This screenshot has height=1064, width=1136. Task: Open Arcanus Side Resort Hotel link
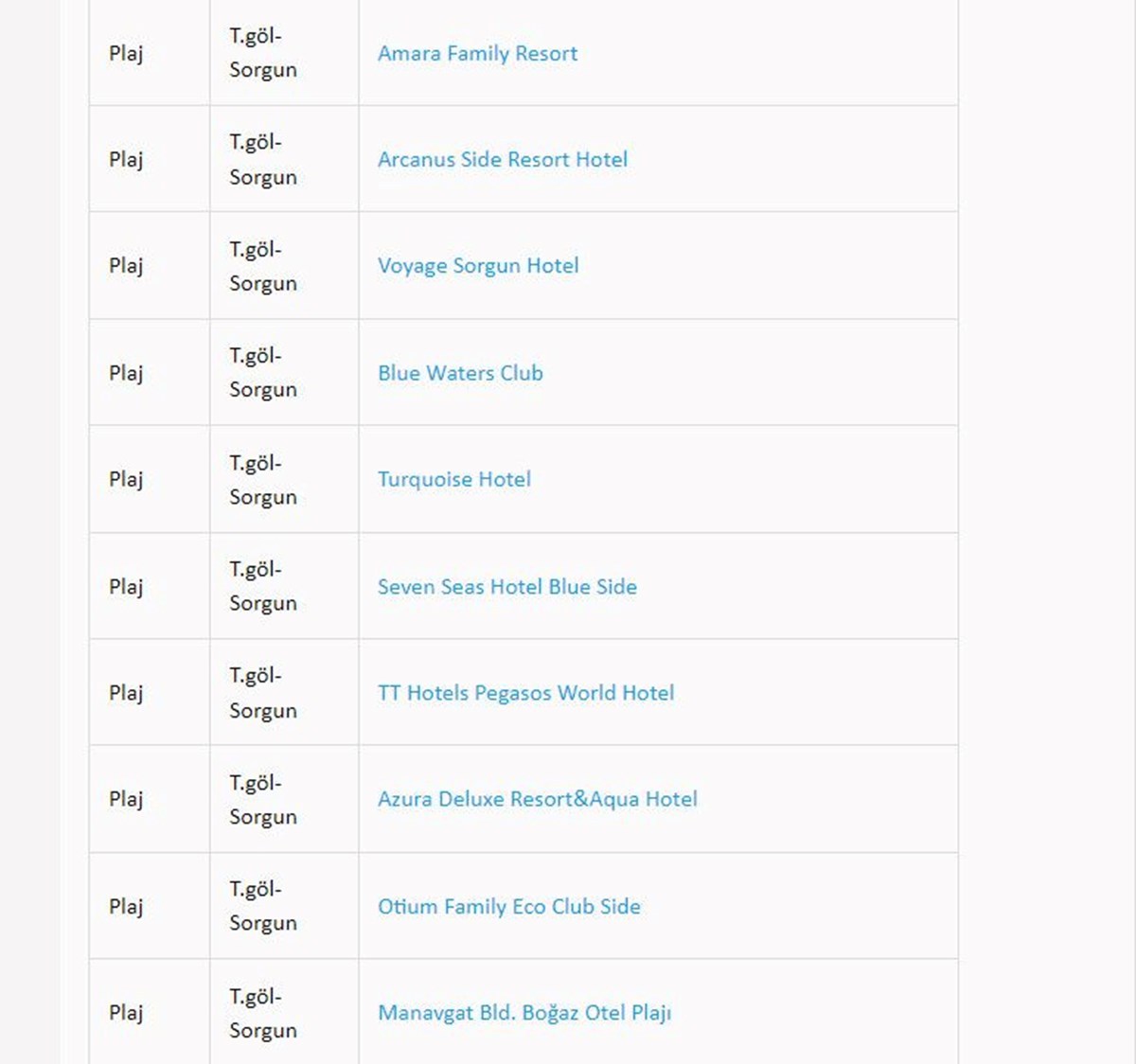(503, 160)
